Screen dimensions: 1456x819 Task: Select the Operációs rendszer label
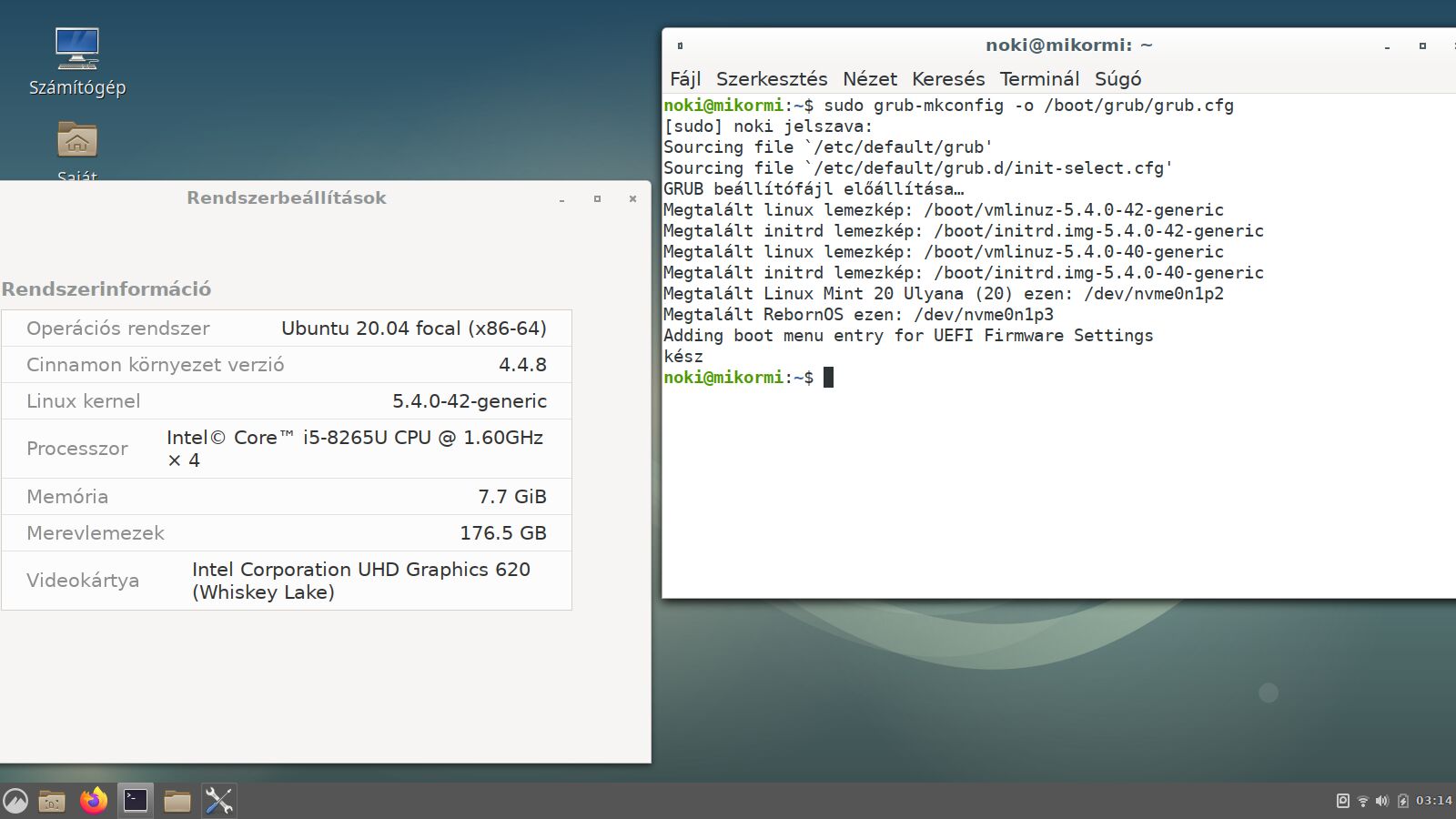pos(118,329)
